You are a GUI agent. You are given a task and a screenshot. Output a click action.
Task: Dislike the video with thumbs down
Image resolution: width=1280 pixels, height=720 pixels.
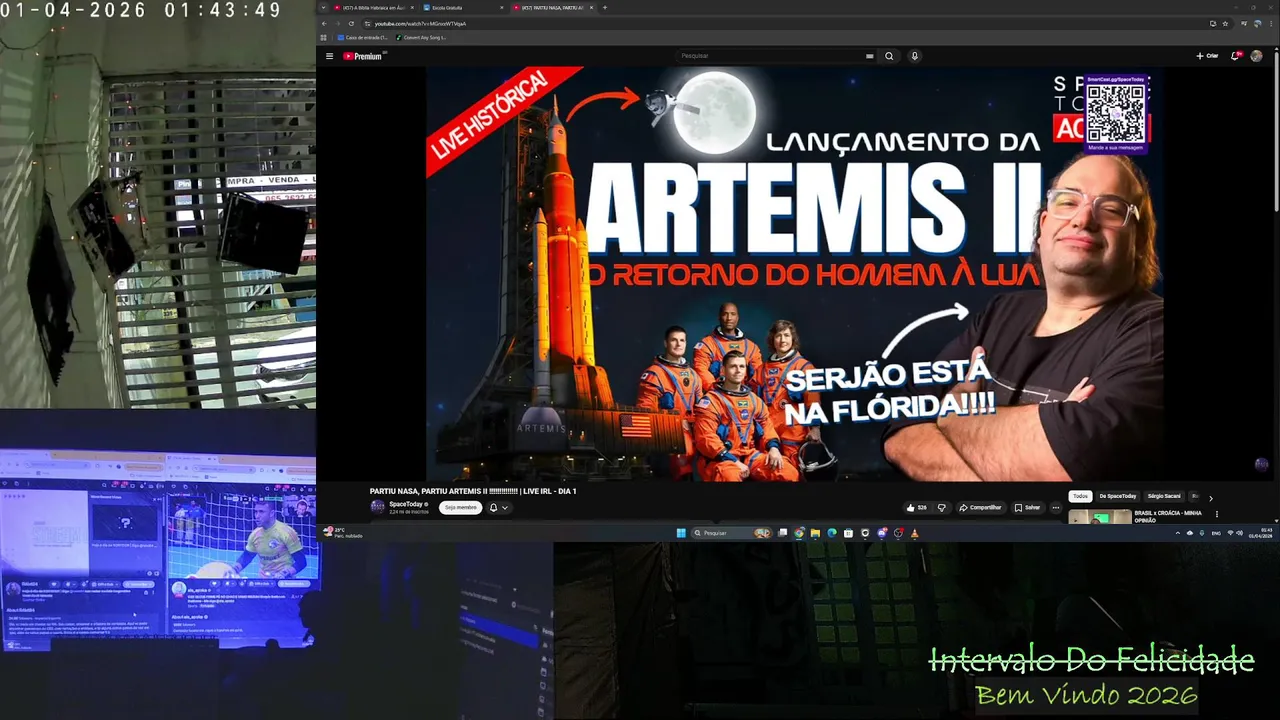(x=941, y=507)
